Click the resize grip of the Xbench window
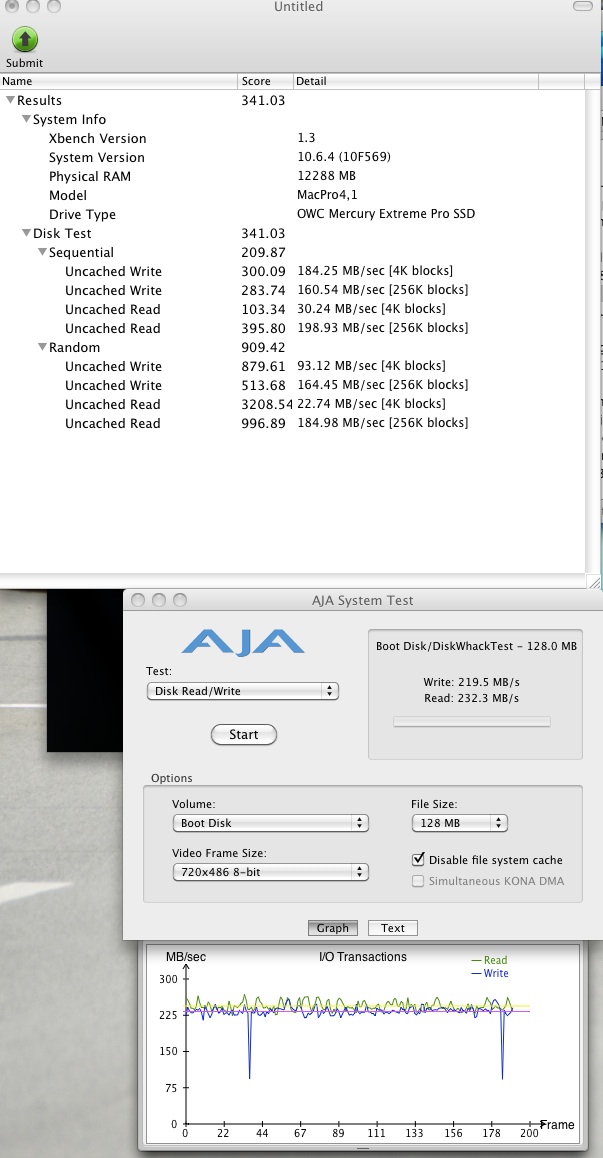This screenshot has height=1158, width=603. click(x=594, y=583)
